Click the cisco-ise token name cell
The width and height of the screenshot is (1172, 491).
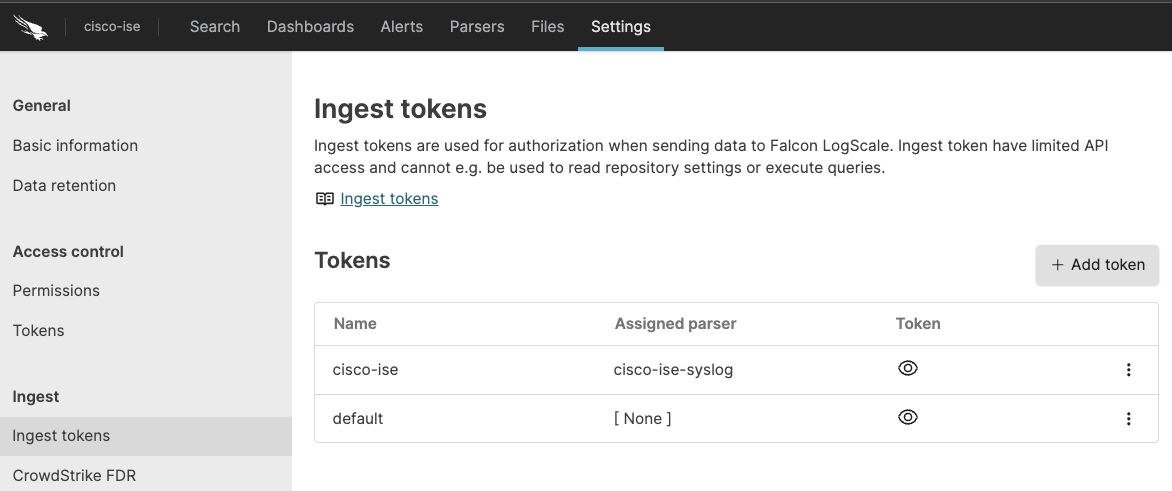coord(366,369)
